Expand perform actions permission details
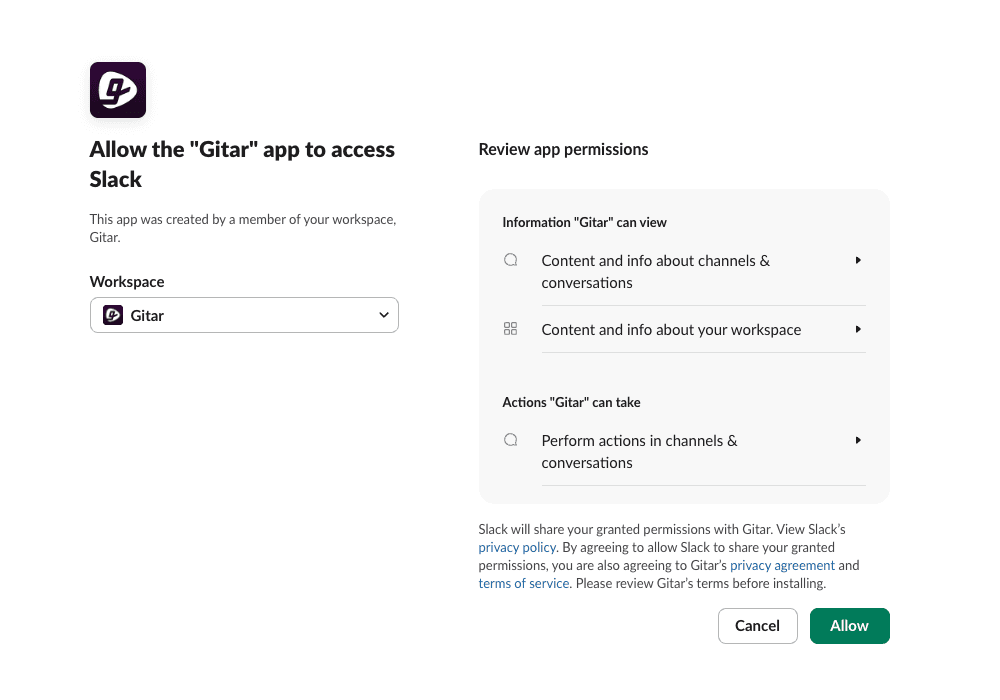 click(858, 439)
